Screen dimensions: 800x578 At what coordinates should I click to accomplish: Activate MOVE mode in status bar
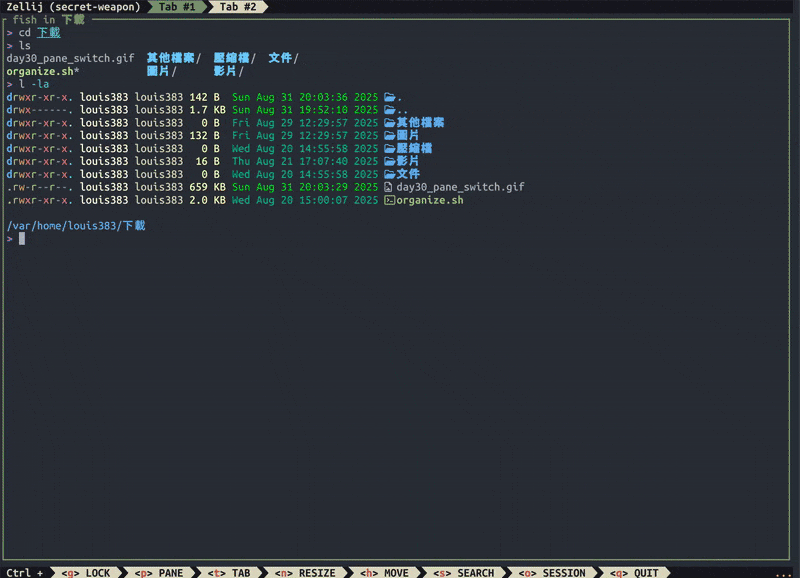384,572
